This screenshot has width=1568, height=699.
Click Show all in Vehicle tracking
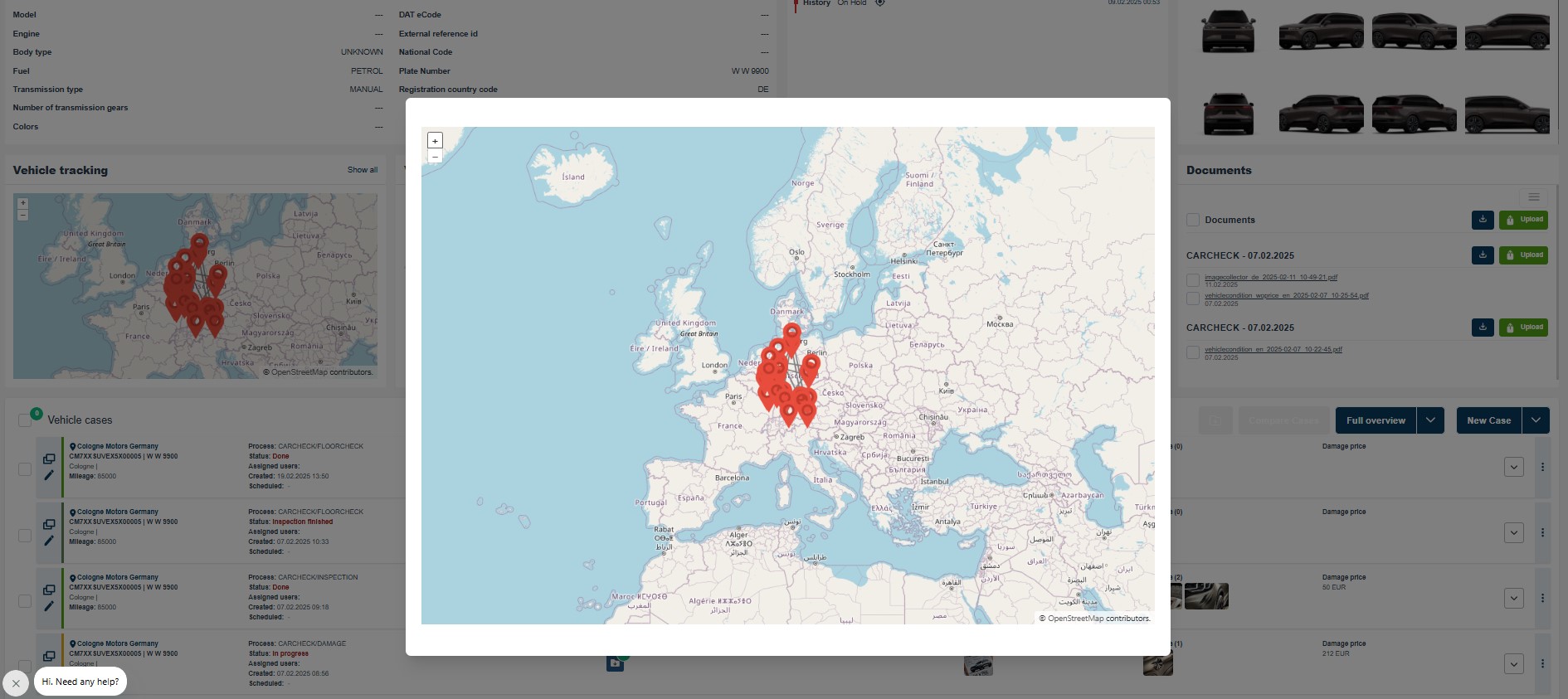pos(363,170)
